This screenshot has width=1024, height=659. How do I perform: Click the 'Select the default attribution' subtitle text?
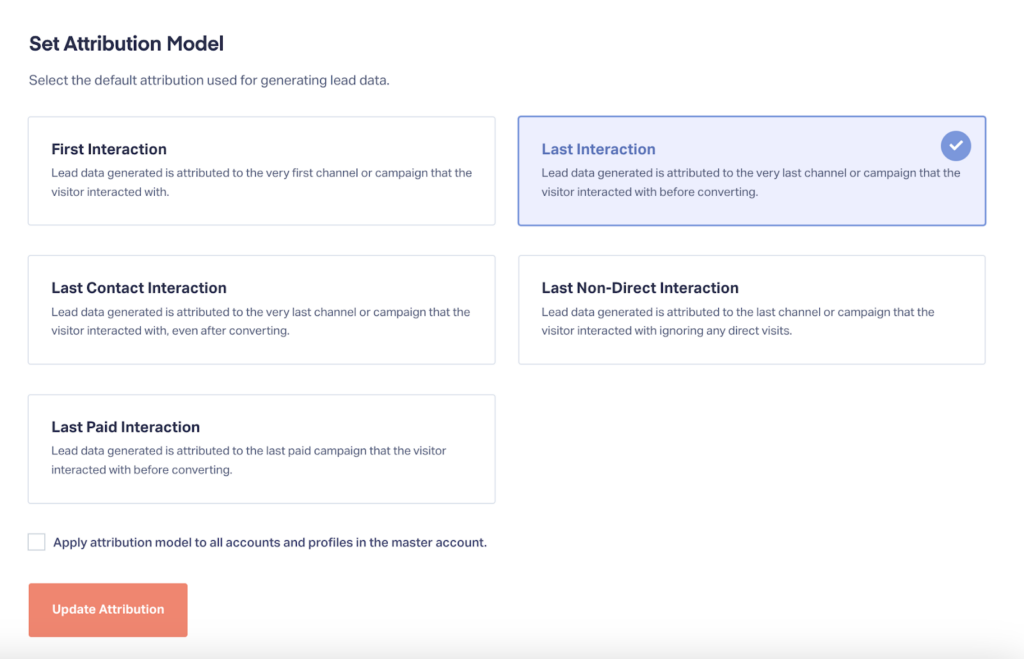209,80
